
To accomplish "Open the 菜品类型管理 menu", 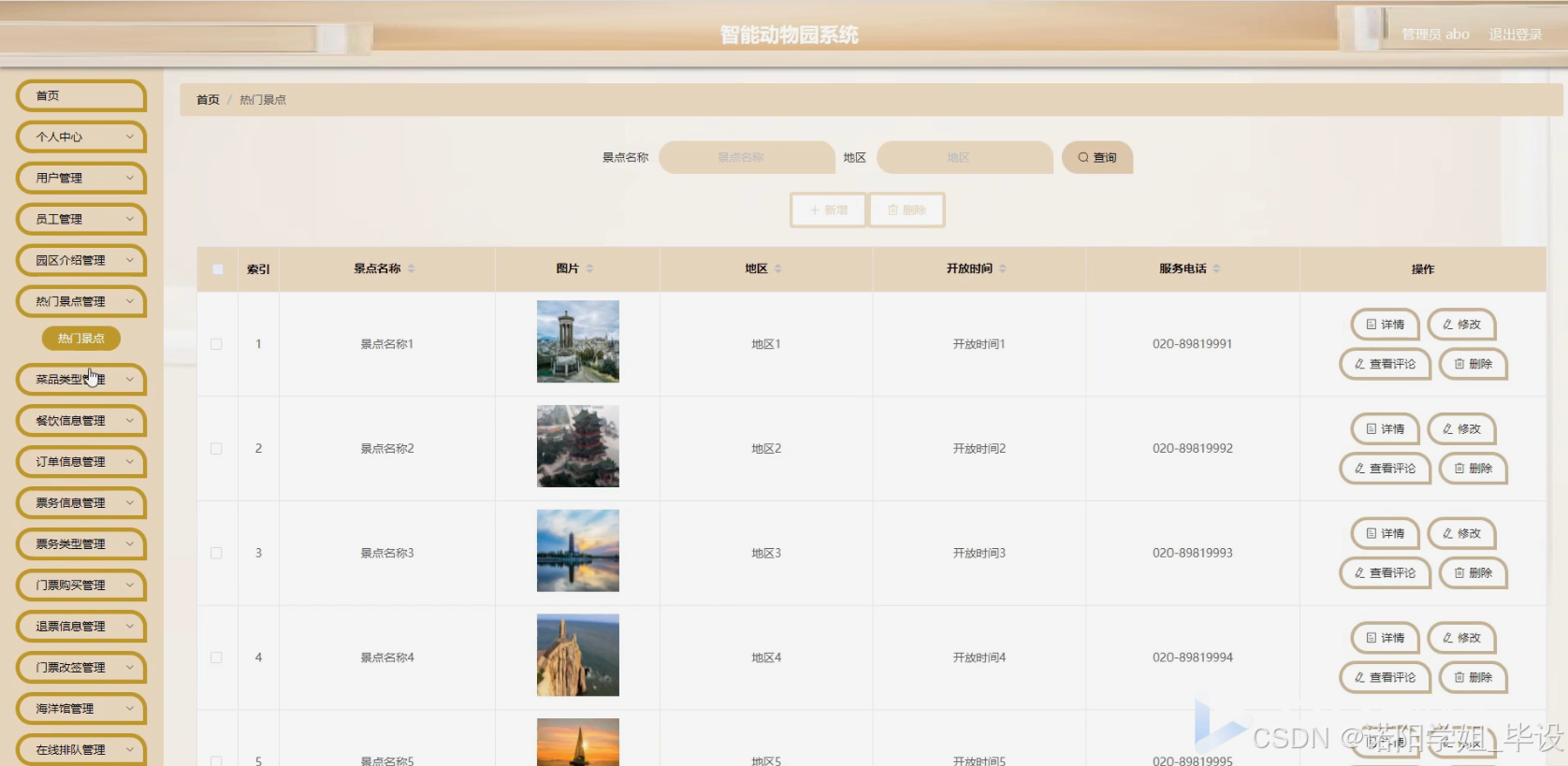I will point(81,380).
